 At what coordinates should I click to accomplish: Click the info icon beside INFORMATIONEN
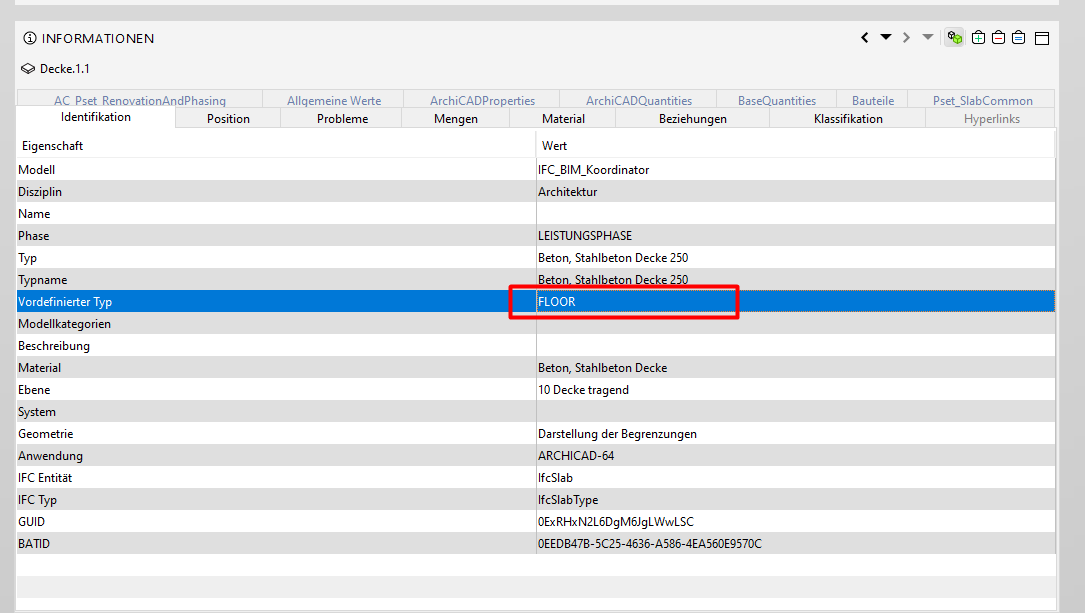[30, 38]
